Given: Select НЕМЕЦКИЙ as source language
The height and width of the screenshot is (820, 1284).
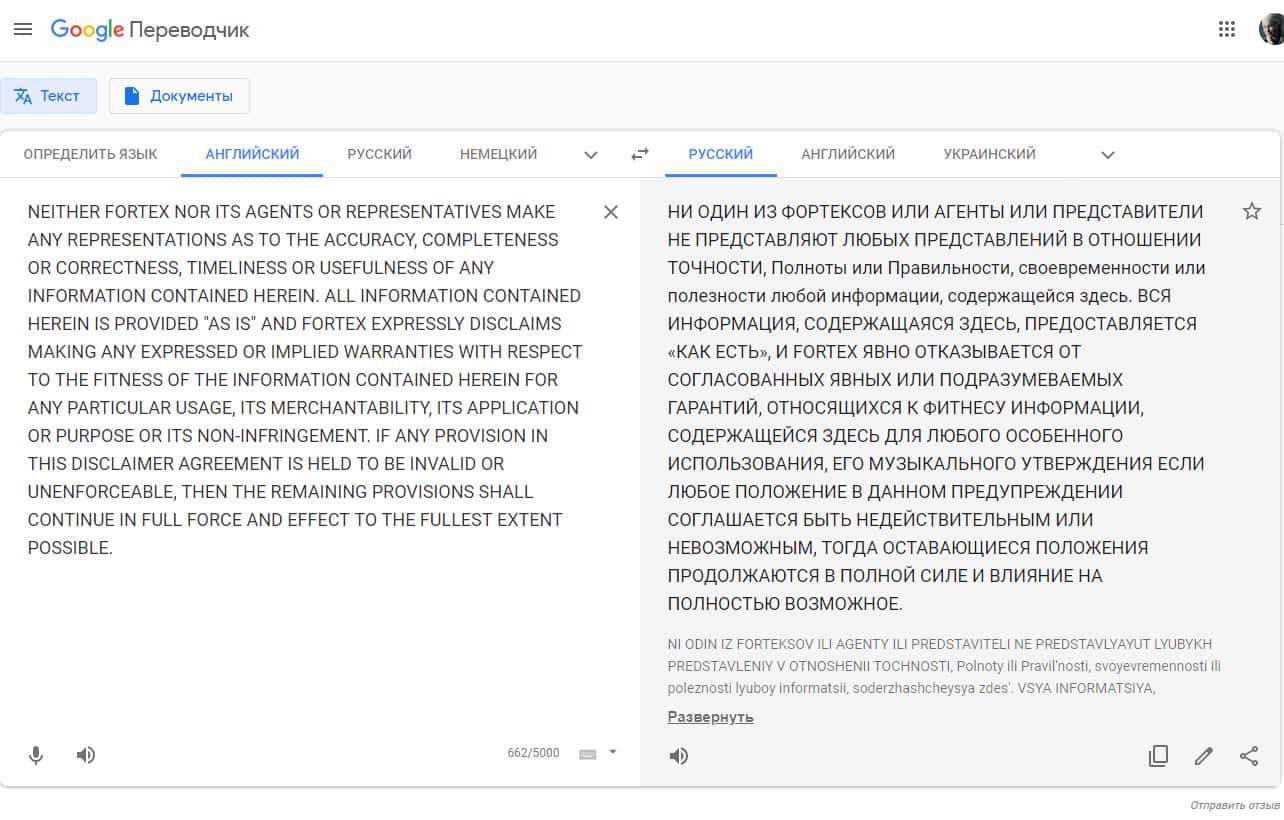Looking at the screenshot, I should 498,154.
